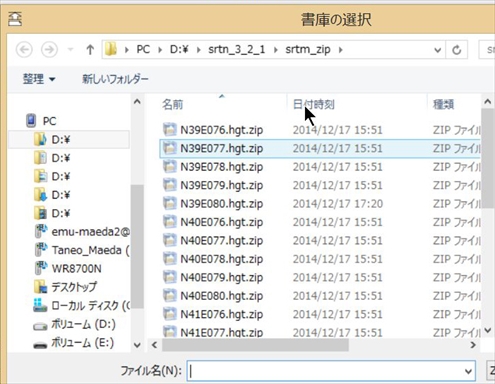Select the highlighted first D:¥ tree item

point(68,139)
